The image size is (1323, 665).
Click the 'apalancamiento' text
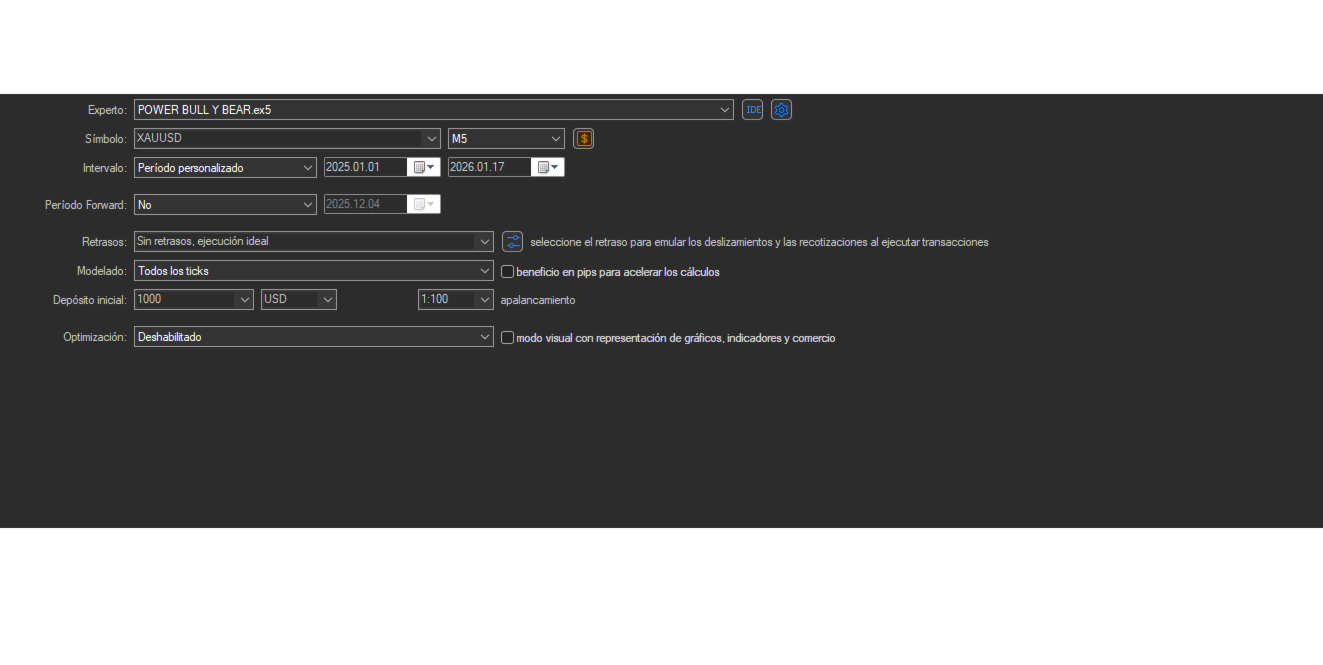pos(538,300)
